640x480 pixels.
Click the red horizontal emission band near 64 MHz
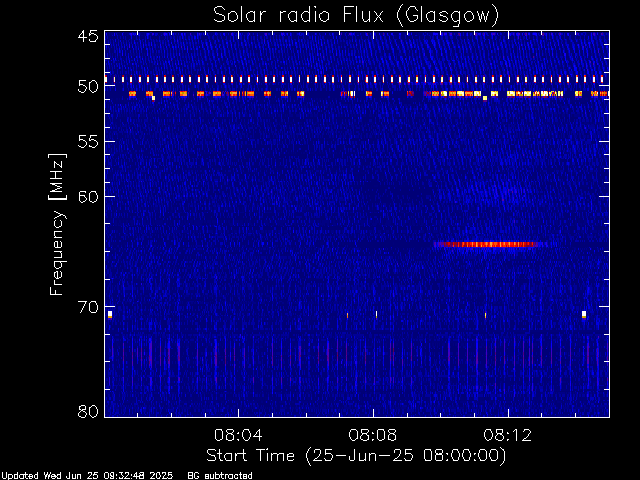point(490,244)
